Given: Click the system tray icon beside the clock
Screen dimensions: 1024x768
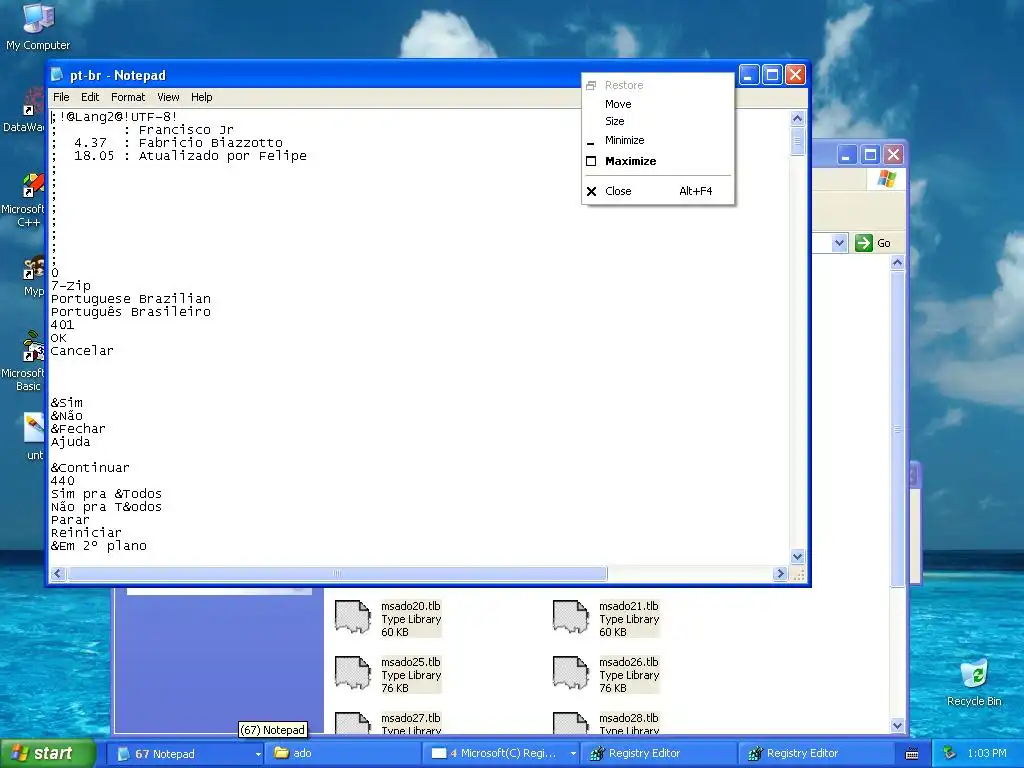Looking at the screenshot, I should (x=950, y=753).
